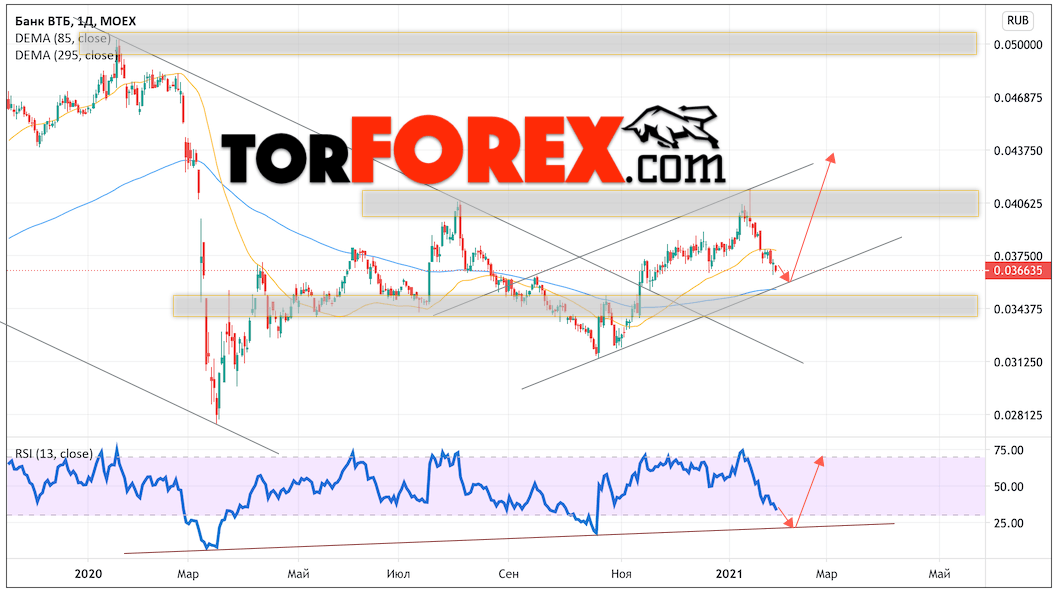The width and height of the screenshot is (1058, 593).
Task: Click RSI axis label 50.00
Action: (x=1009, y=486)
